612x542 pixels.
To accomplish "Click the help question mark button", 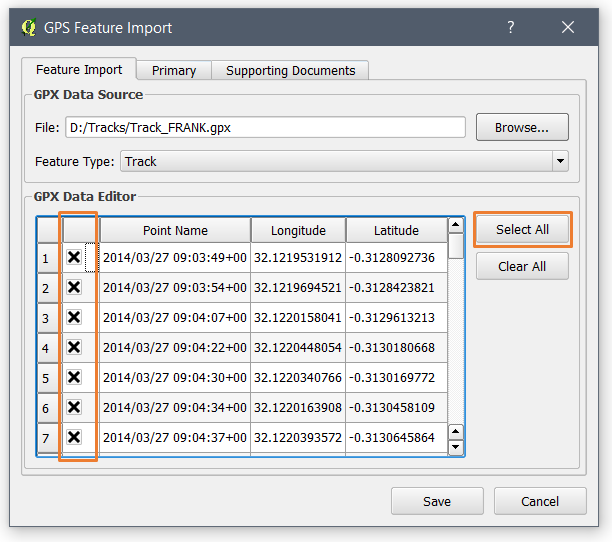I will click(511, 27).
